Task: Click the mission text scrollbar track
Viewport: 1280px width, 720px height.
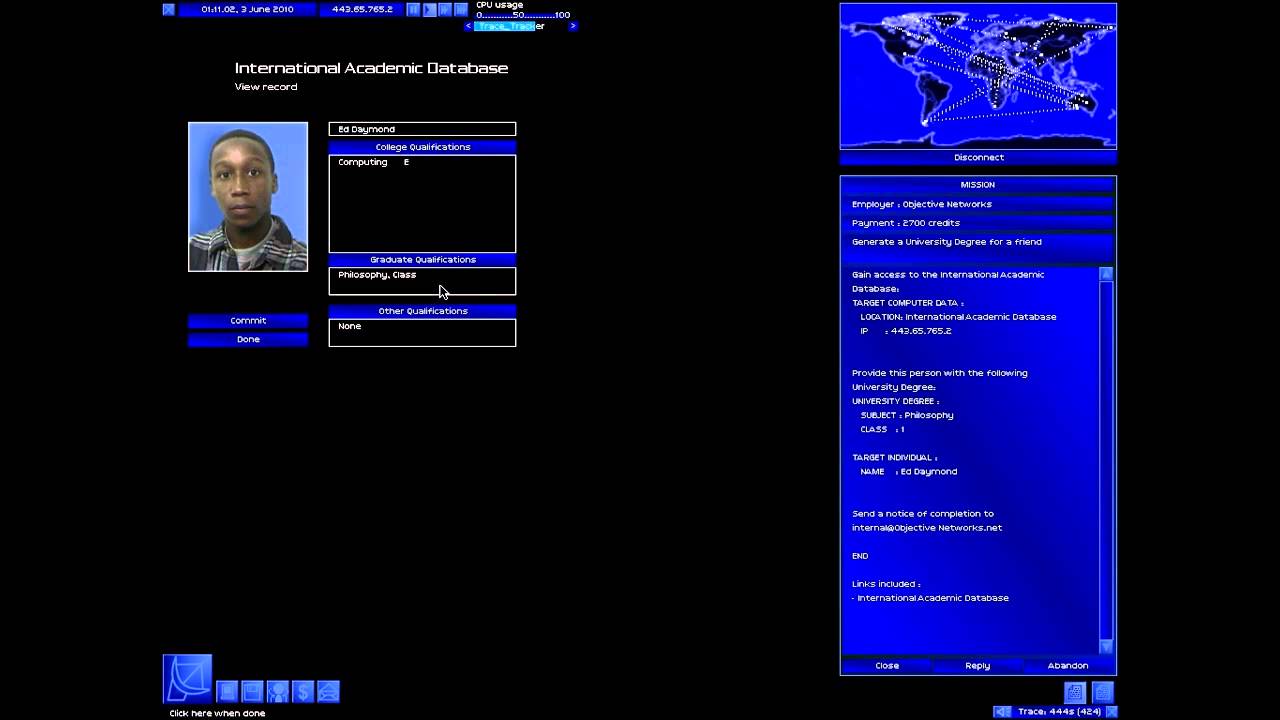Action: pos(1106,460)
